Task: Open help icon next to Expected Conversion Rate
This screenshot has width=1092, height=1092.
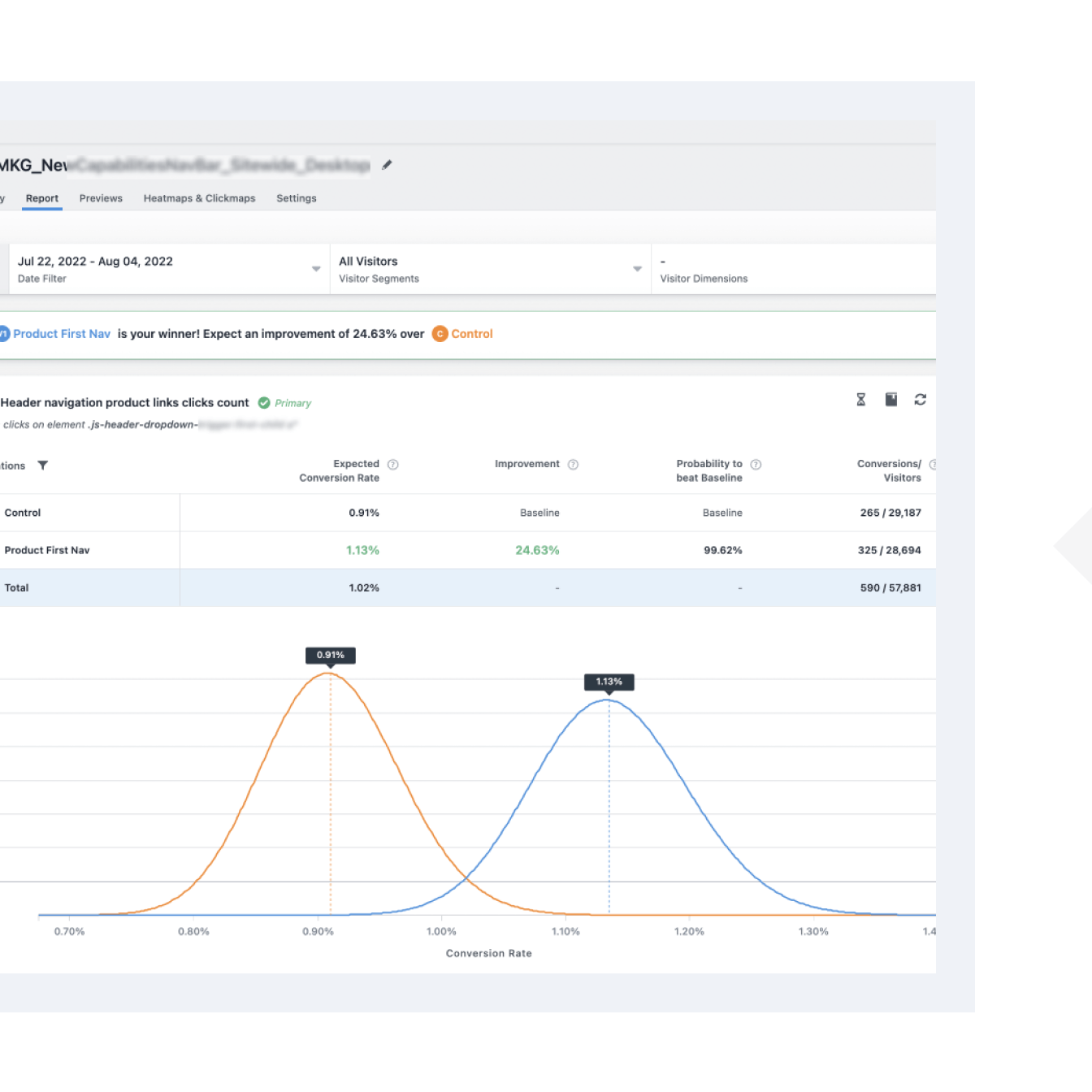Action: [x=393, y=465]
